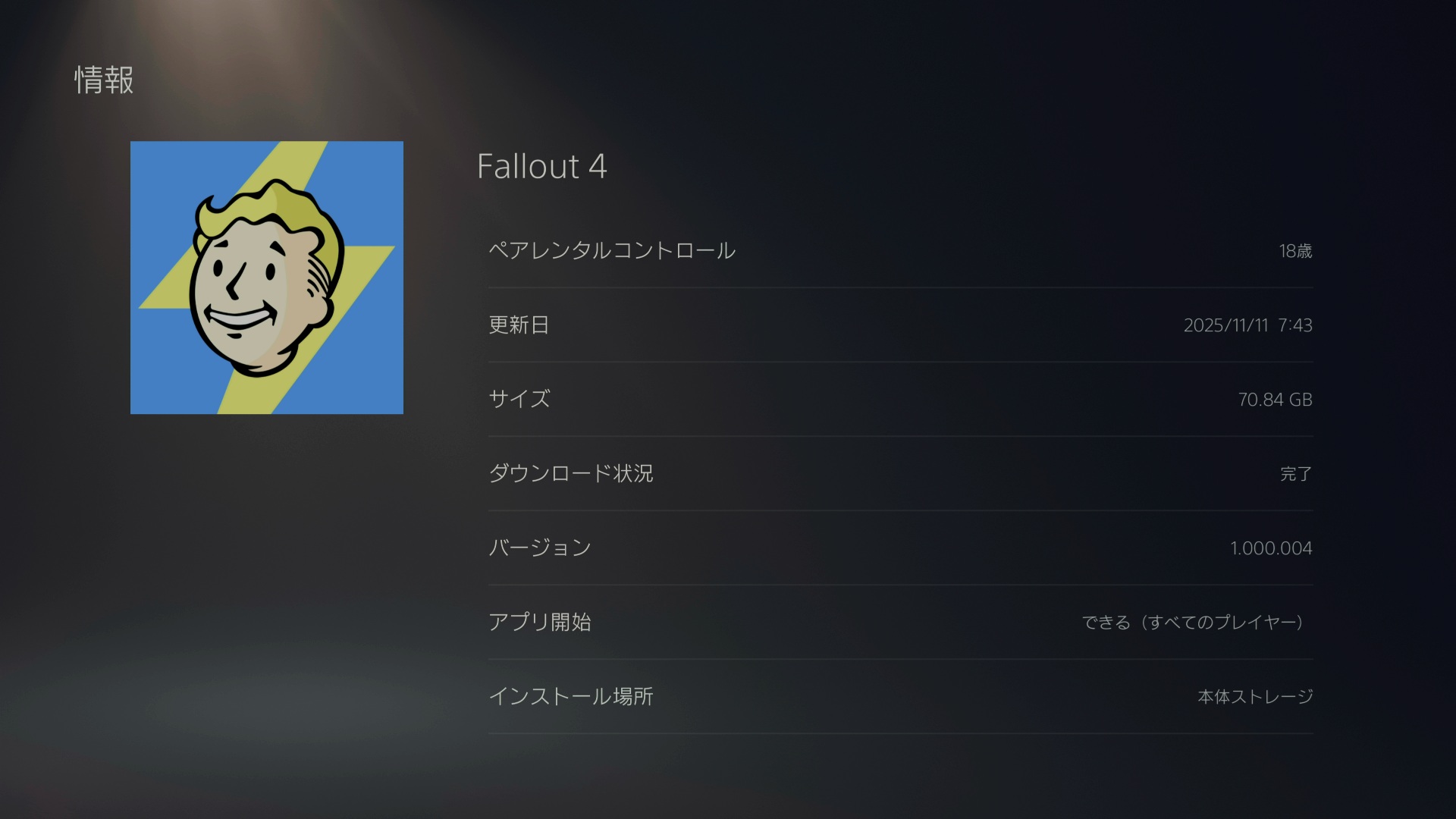Click できる(すべてのプレイヤー) value
Image resolution: width=1456 pixels, height=819 pixels.
pyautogui.click(x=1197, y=623)
